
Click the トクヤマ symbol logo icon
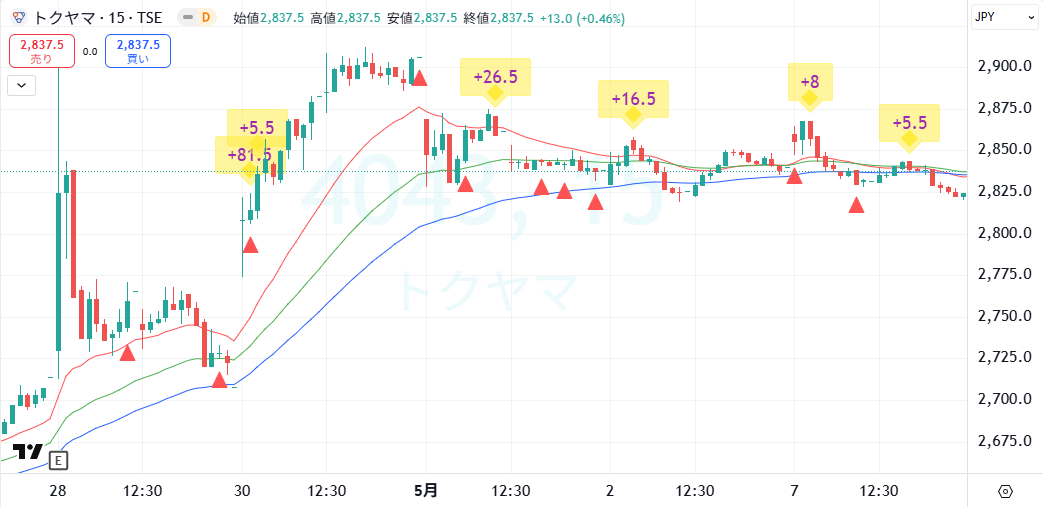pyautogui.click(x=19, y=17)
